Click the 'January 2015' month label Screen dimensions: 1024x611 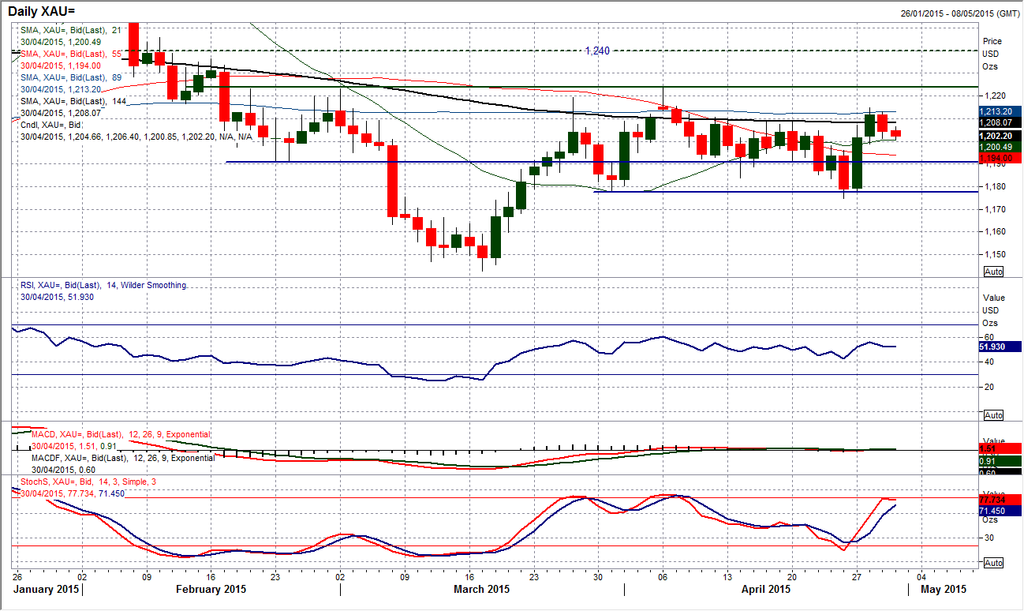[x=47, y=589]
